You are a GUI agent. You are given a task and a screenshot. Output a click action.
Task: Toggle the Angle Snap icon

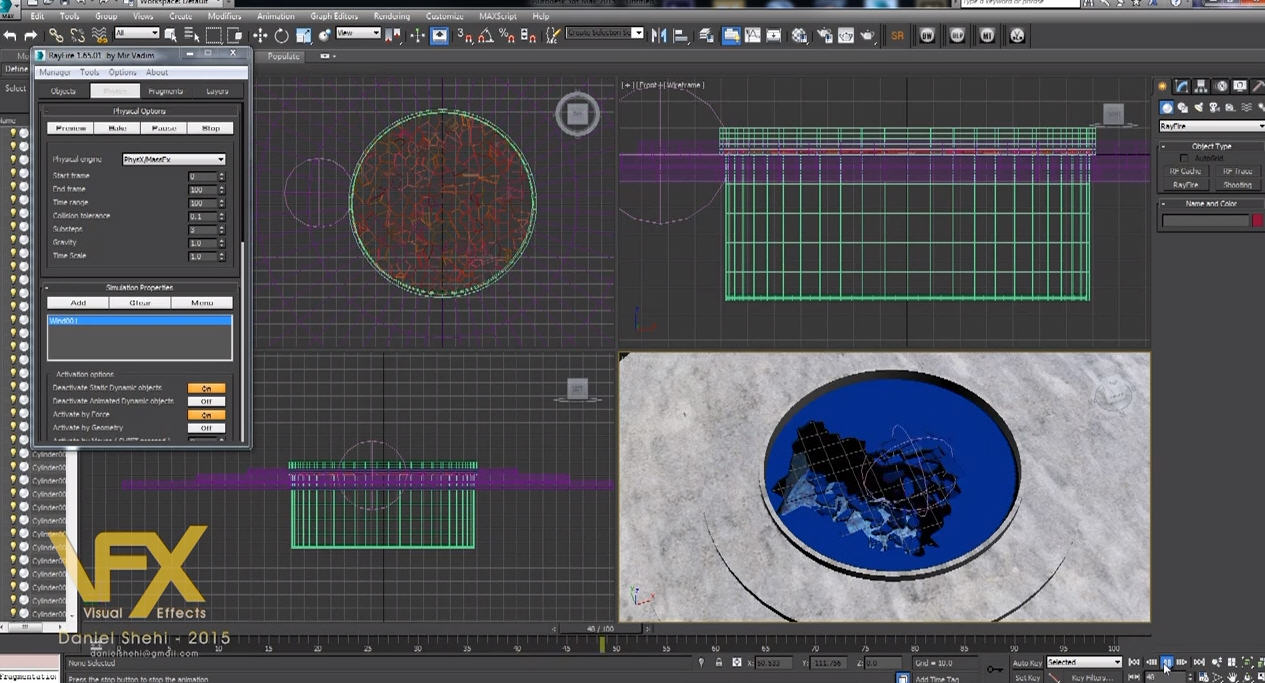tap(486, 36)
